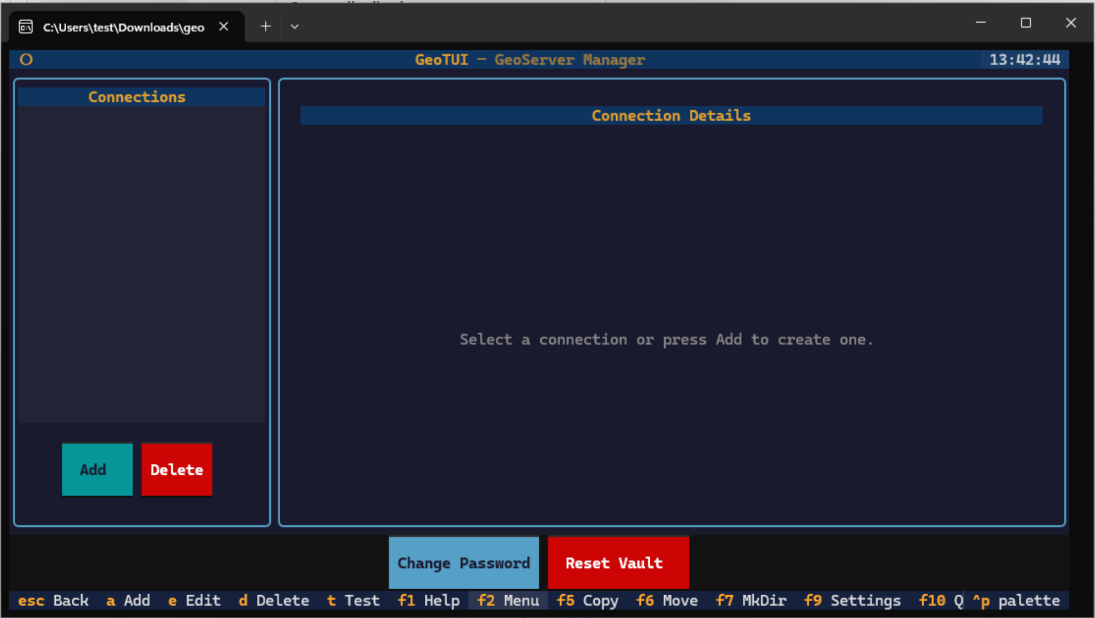Image resolution: width=1095 pixels, height=618 pixels.
Task: Click the Connections panel heading
Action: pyautogui.click(x=137, y=96)
